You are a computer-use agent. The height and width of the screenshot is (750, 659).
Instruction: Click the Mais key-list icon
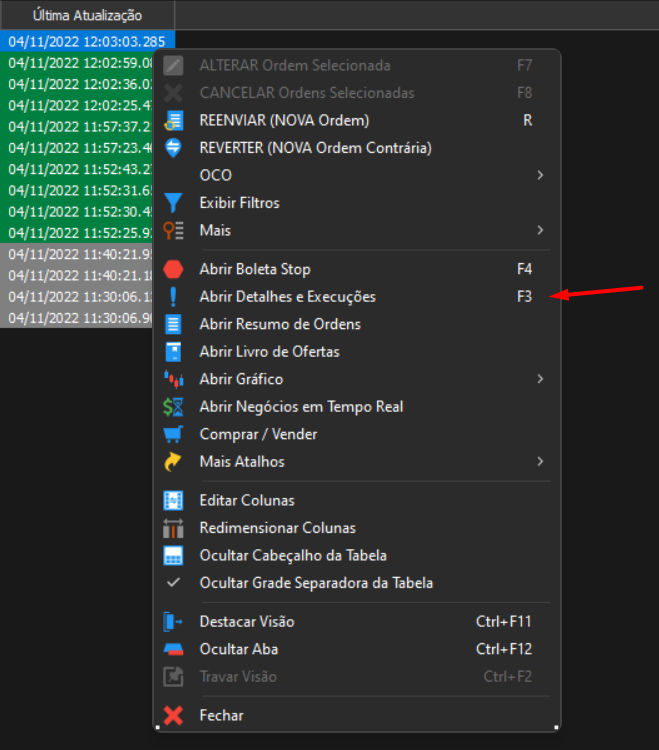[173, 231]
